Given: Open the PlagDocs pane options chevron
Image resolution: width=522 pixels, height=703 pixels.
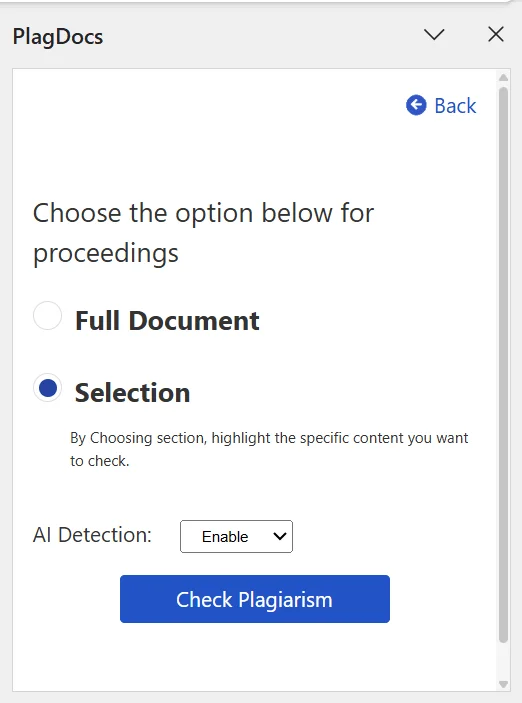Looking at the screenshot, I should 434,35.
